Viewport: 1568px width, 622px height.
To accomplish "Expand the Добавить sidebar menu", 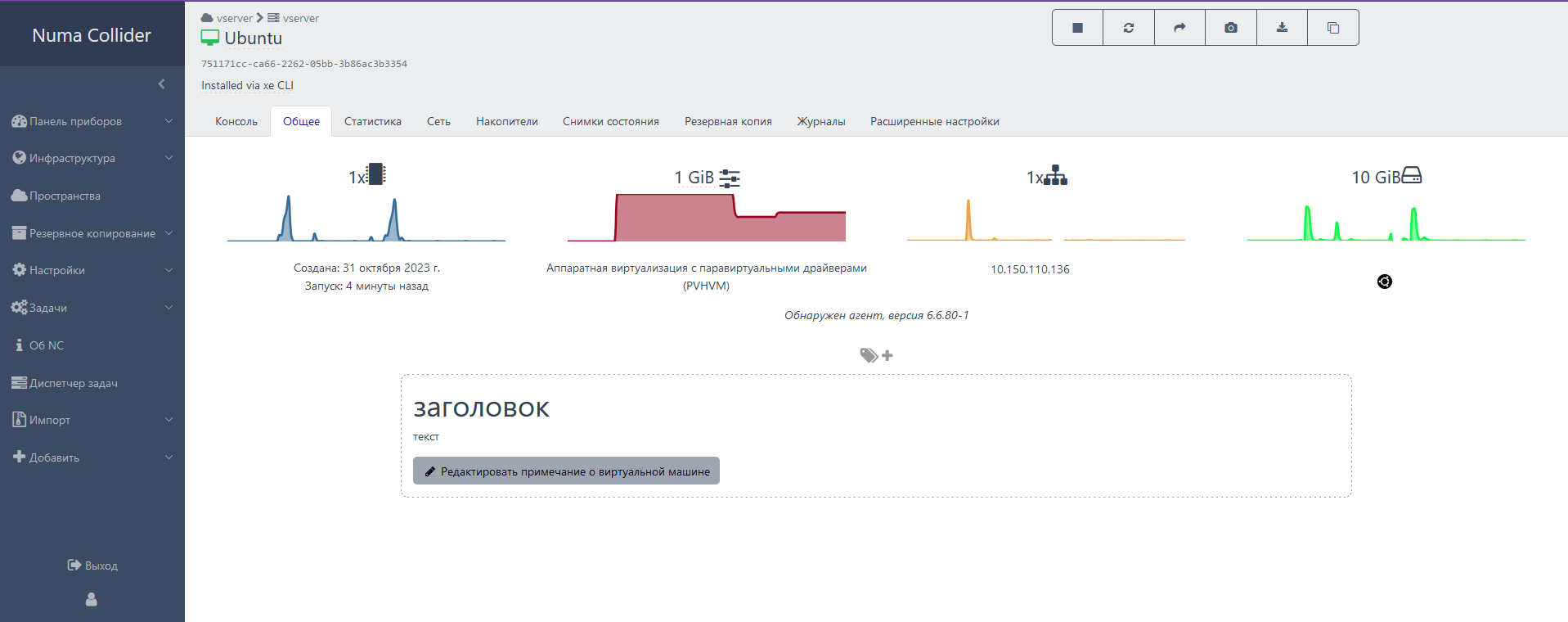I will coord(92,457).
